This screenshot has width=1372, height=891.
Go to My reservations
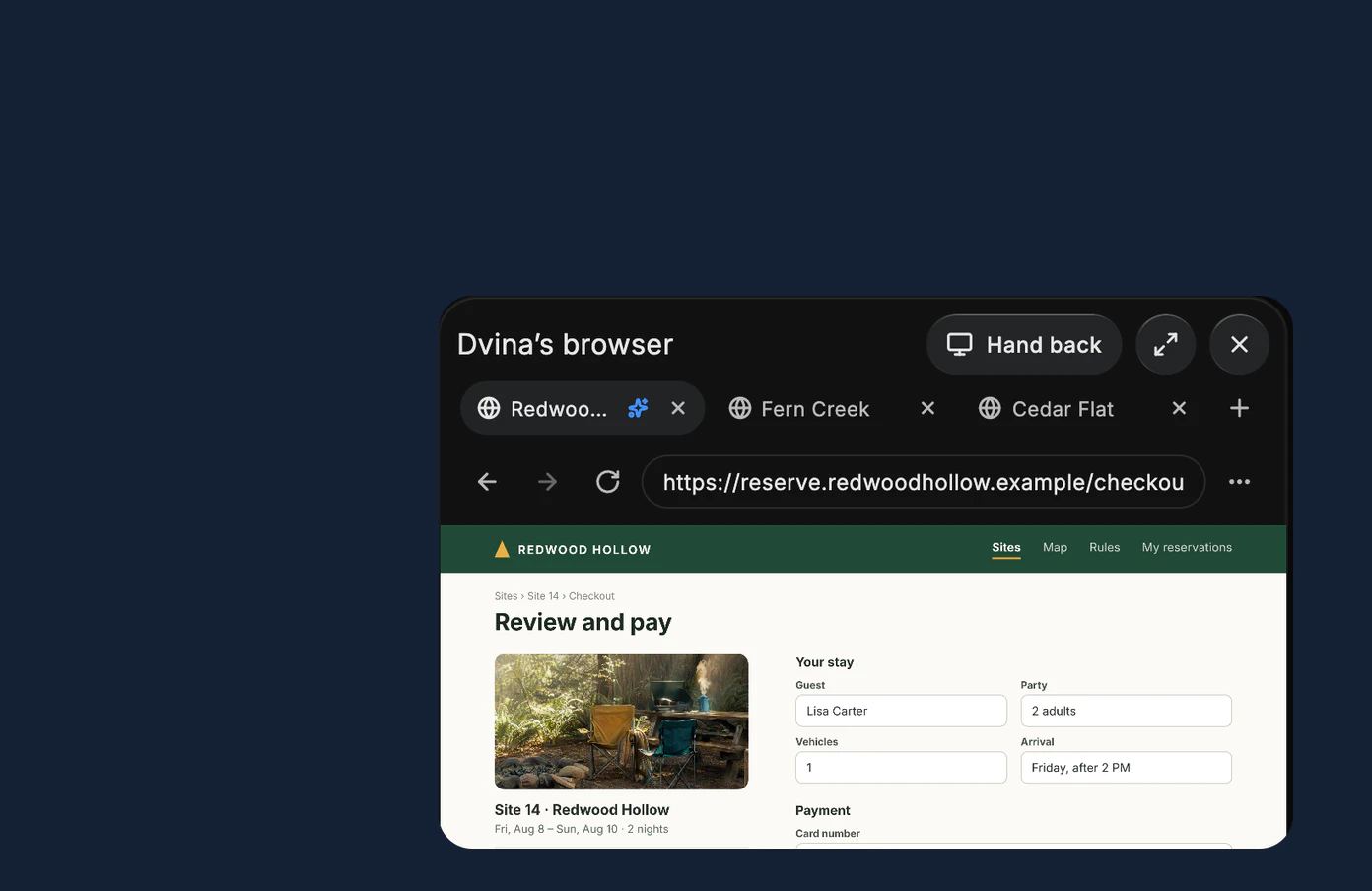click(x=1187, y=547)
